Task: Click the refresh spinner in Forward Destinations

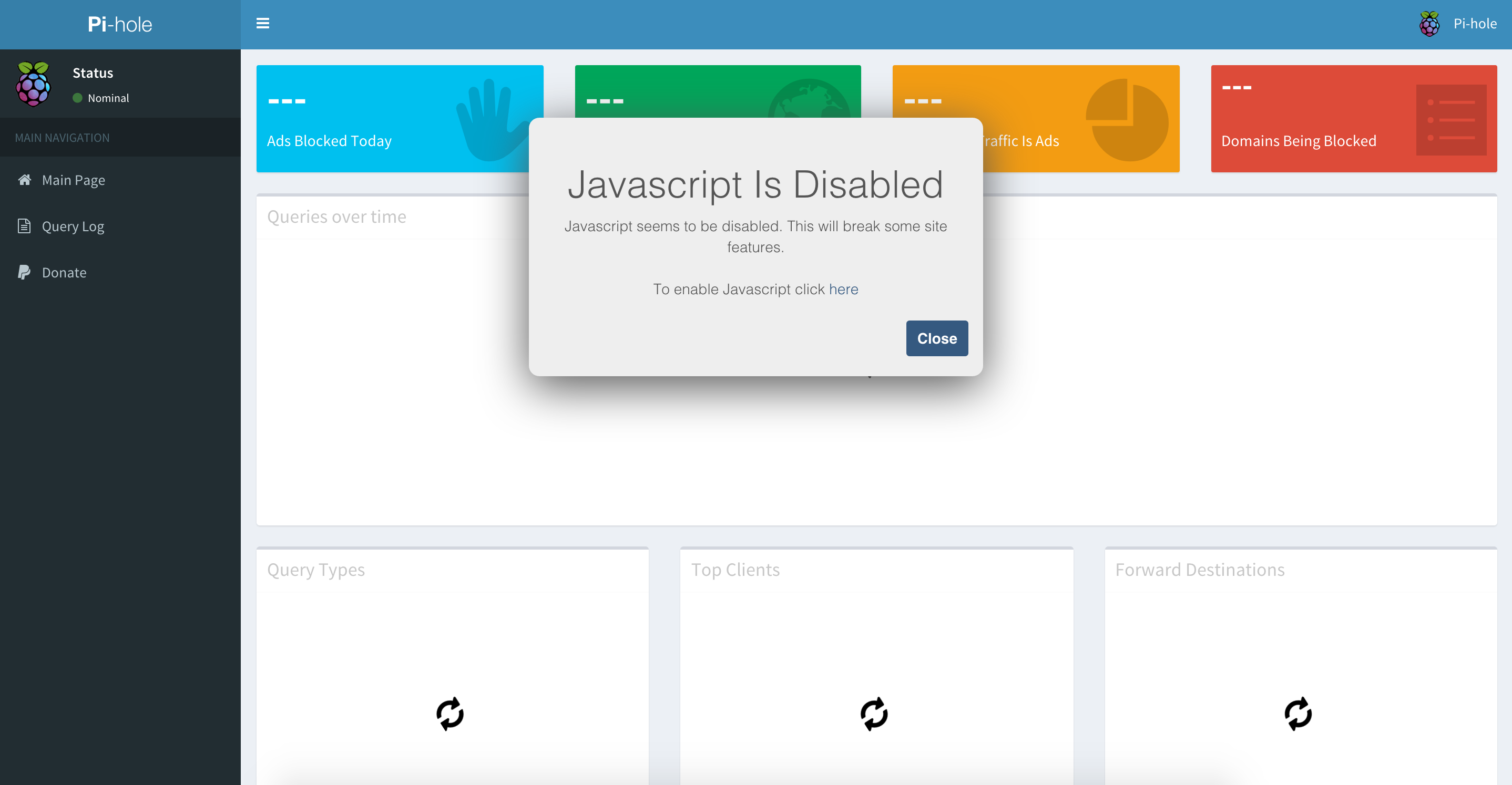Action: 1298,714
